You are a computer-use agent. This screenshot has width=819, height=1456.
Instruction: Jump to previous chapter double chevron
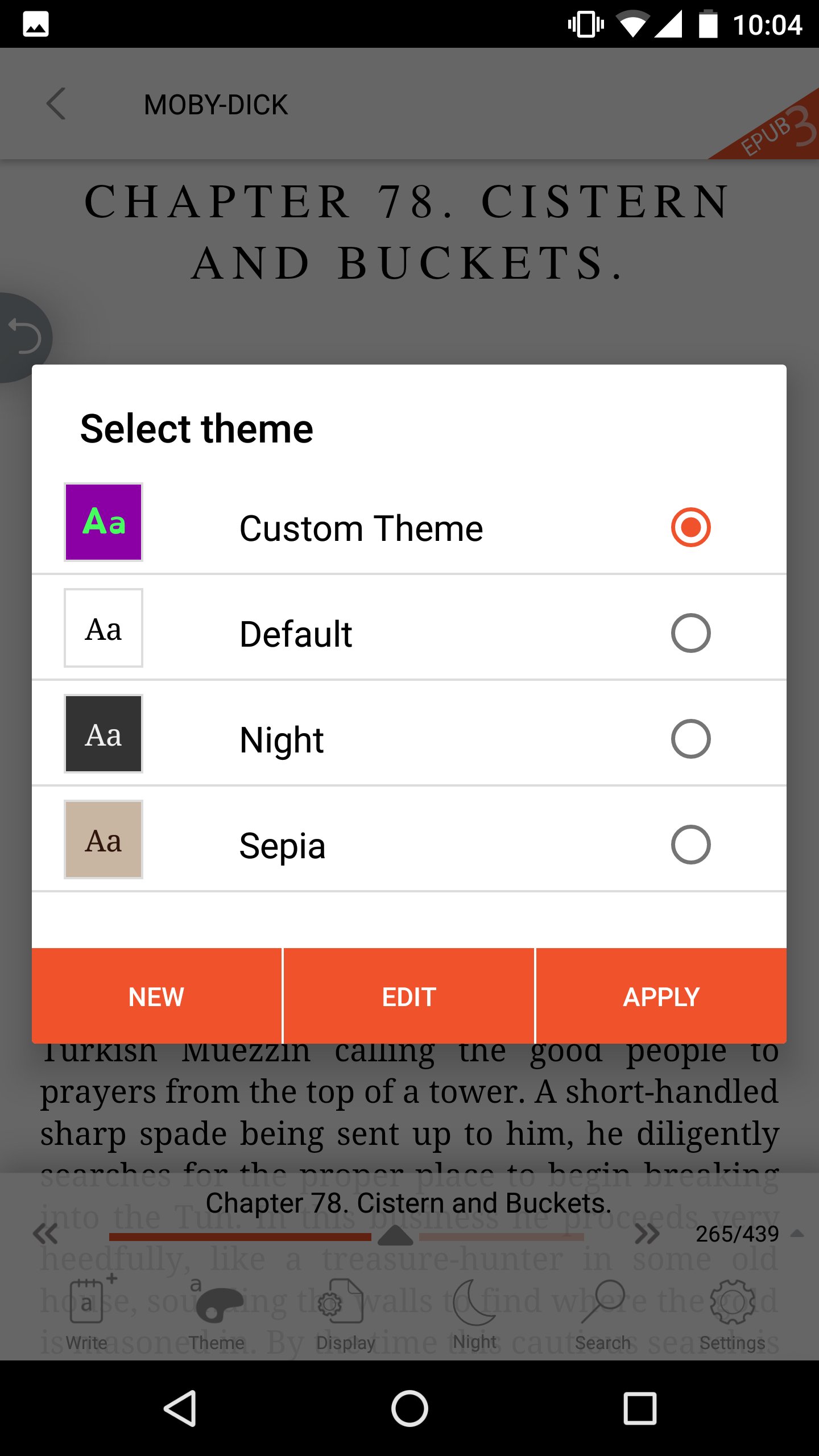(x=45, y=1234)
